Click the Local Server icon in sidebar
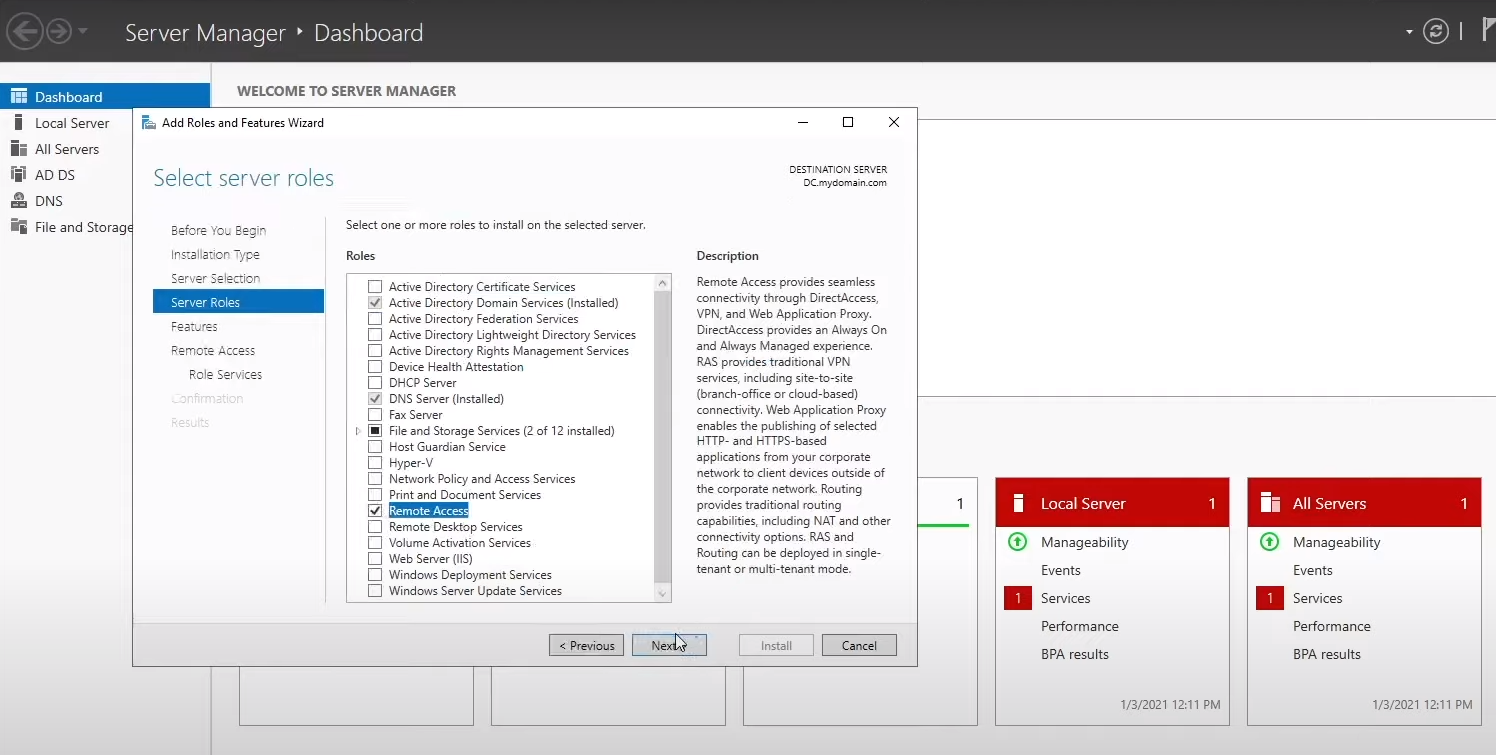Viewport: 1496px width, 755px height. pyautogui.click(x=18, y=122)
